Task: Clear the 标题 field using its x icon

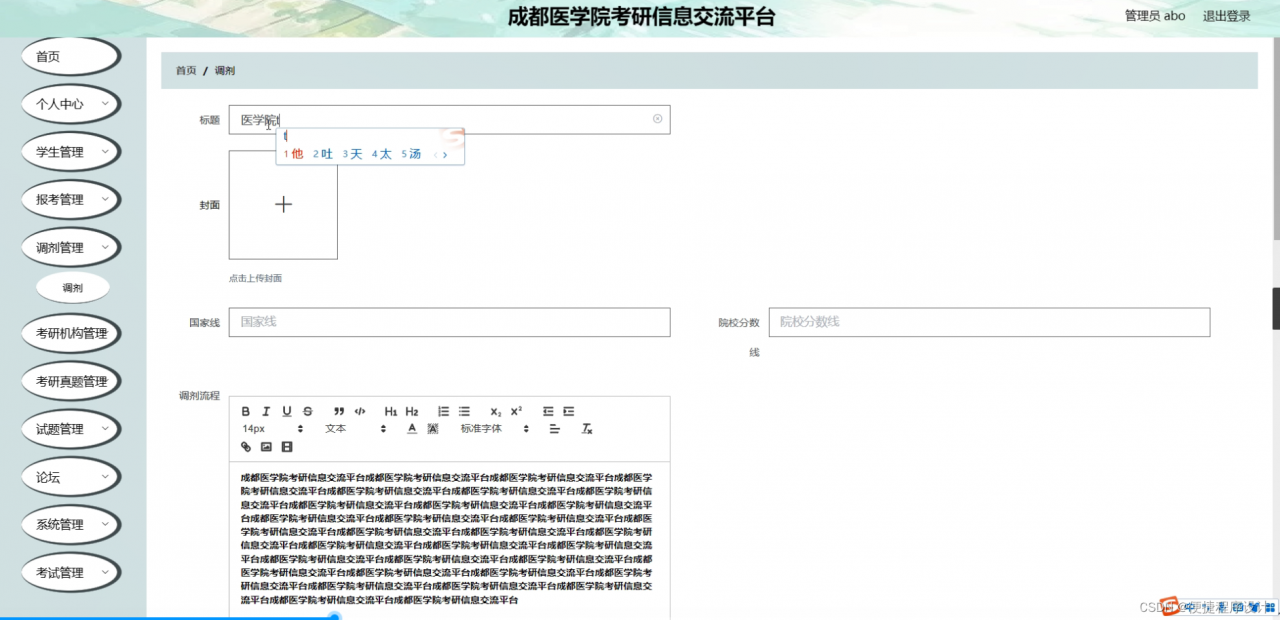Action: click(x=657, y=119)
